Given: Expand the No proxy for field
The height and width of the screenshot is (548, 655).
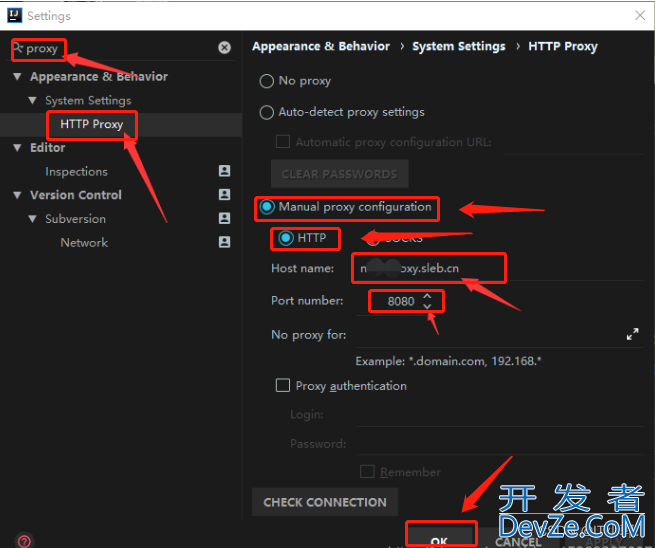Looking at the screenshot, I should click(x=632, y=334).
